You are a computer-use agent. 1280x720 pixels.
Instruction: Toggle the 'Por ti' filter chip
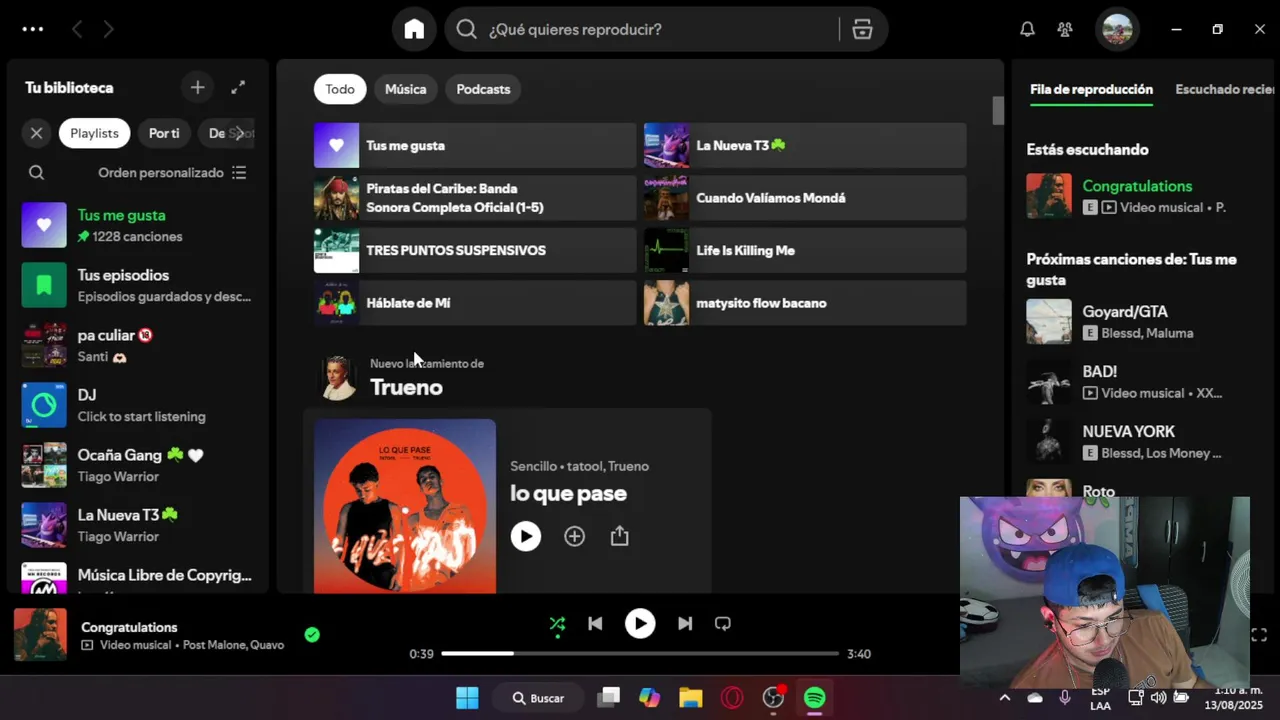[164, 133]
